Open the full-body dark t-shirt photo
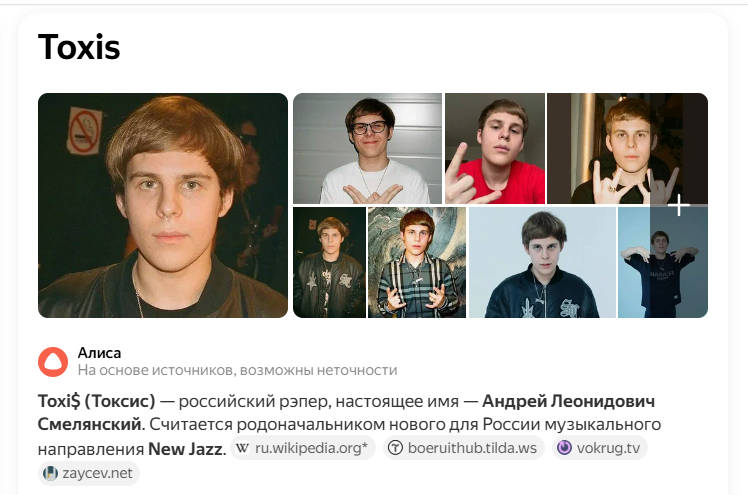The width and height of the screenshot is (748, 495). (x=663, y=262)
